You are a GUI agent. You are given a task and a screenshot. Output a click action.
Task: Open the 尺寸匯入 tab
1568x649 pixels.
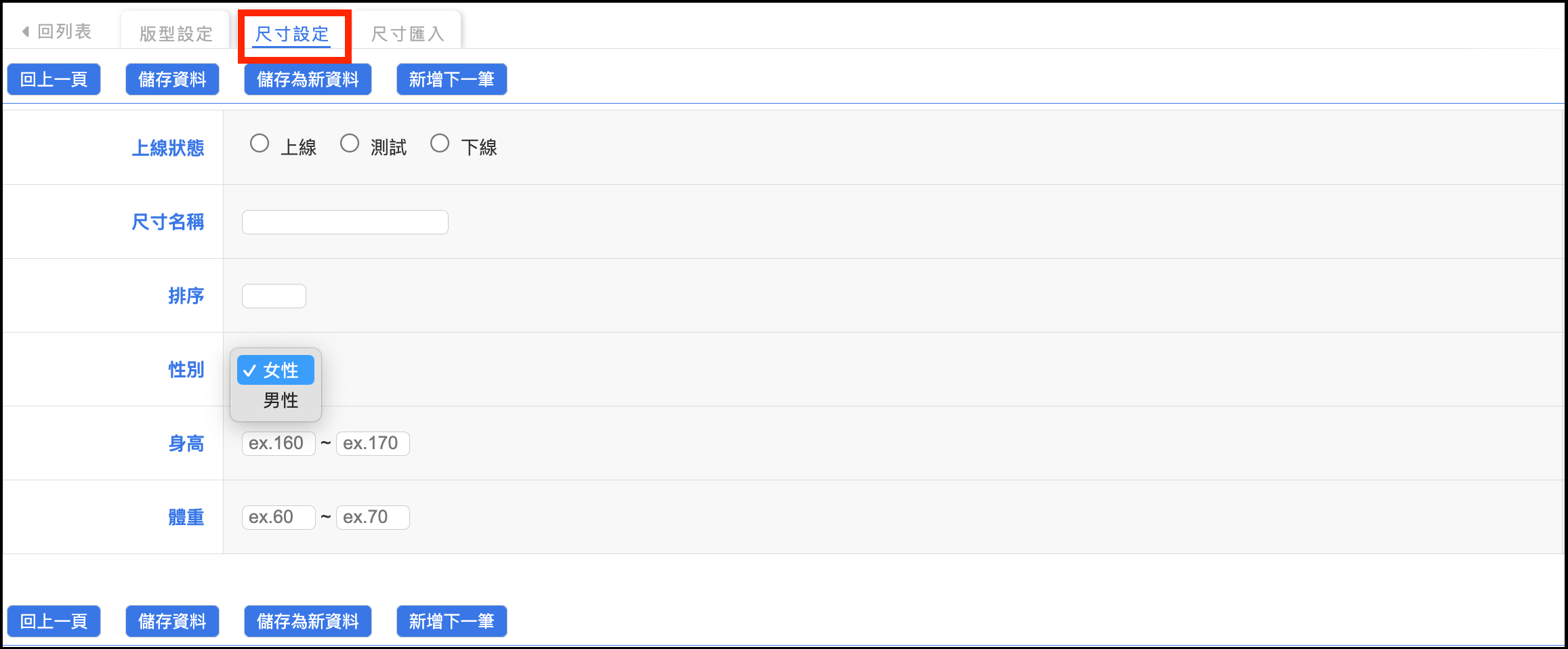pos(407,34)
